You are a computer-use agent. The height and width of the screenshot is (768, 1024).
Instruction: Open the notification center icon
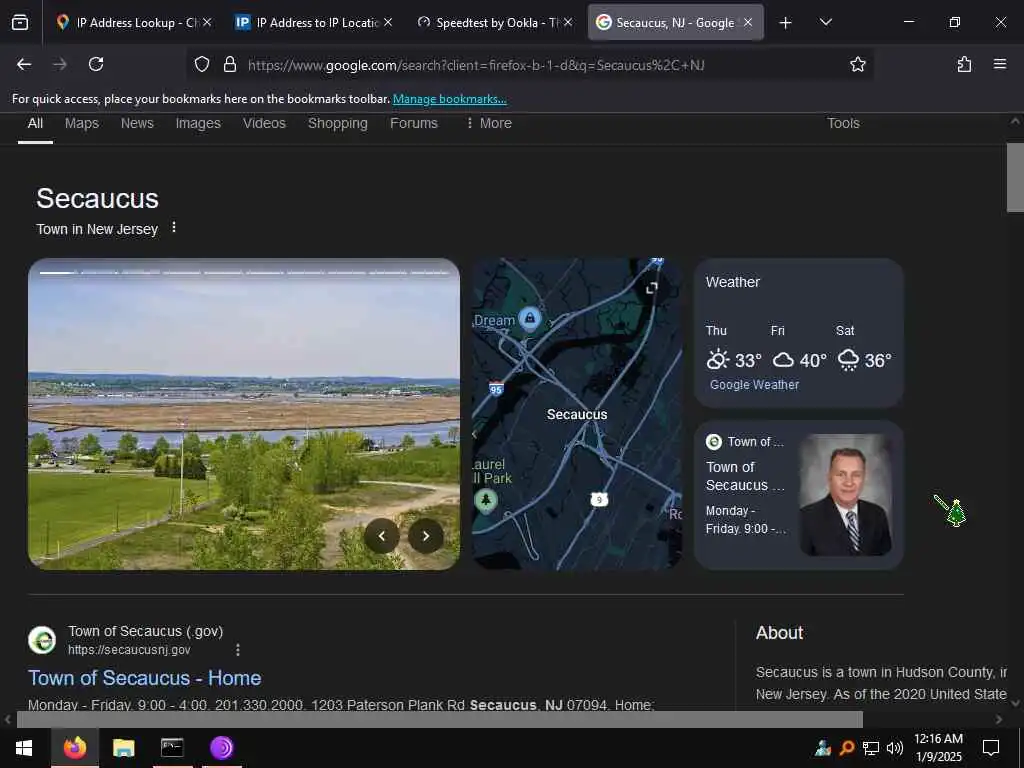click(991, 748)
